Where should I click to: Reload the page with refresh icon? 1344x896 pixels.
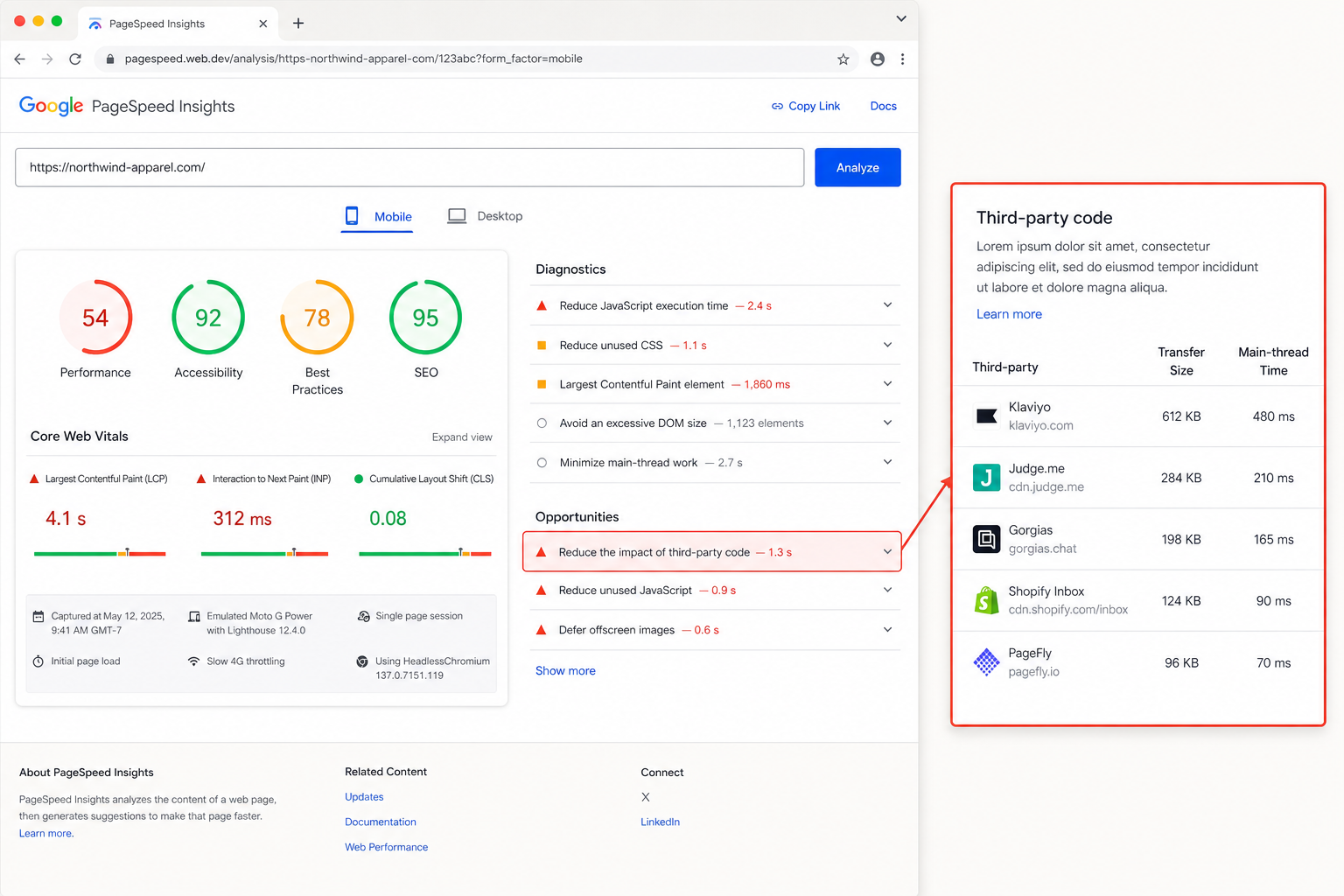(75, 59)
